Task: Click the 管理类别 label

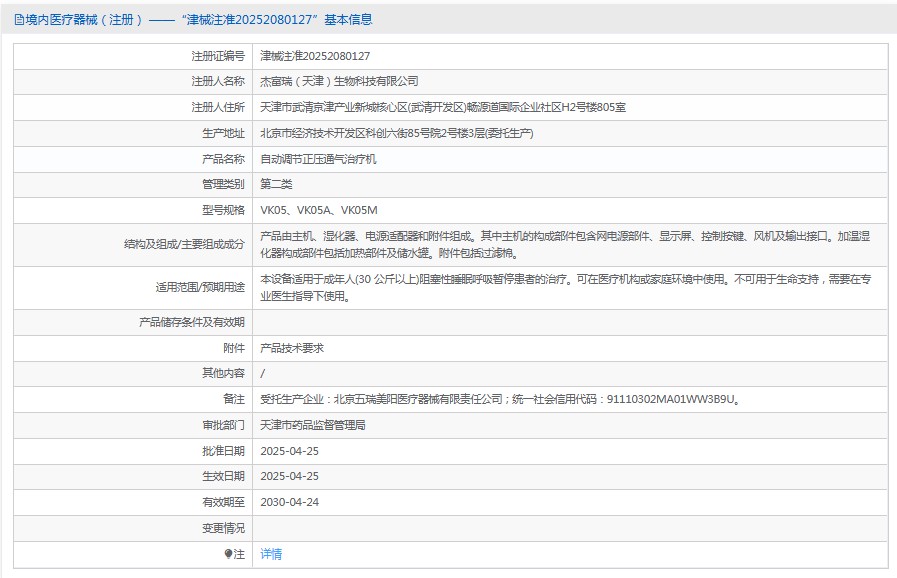Action: click(223, 184)
